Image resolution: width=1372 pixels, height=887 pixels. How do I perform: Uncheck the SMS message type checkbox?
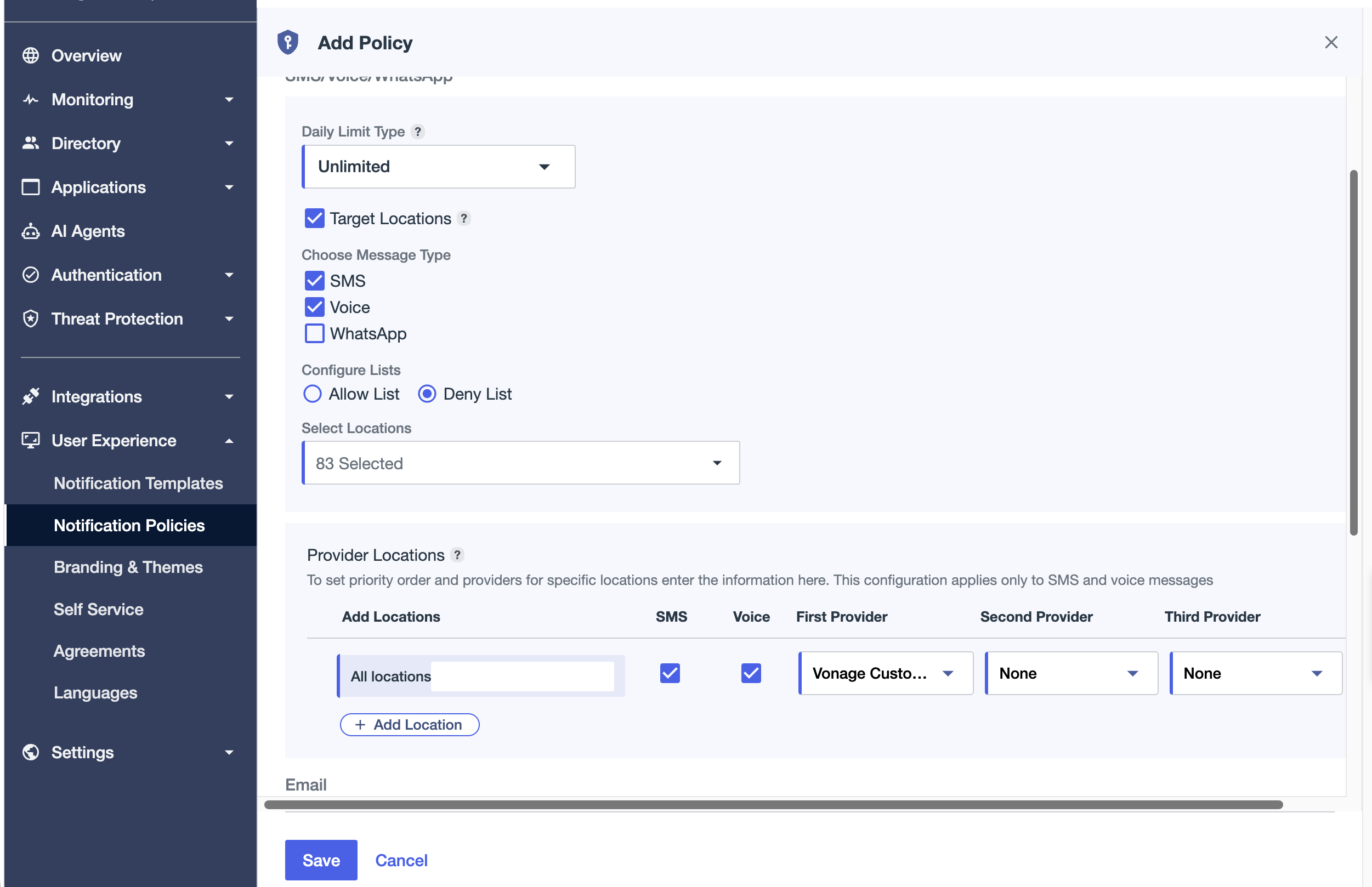coord(315,281)
